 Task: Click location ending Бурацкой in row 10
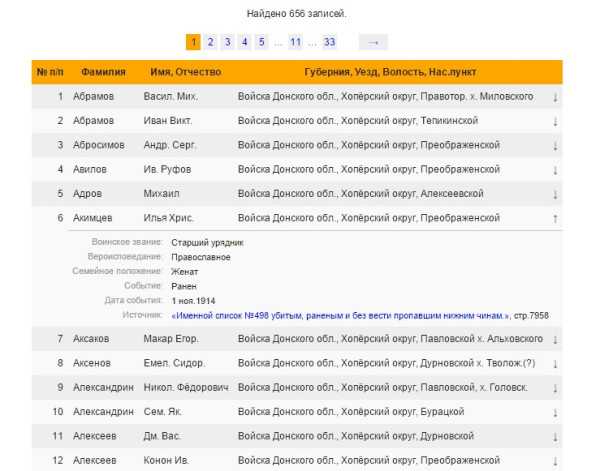[351, 412]
